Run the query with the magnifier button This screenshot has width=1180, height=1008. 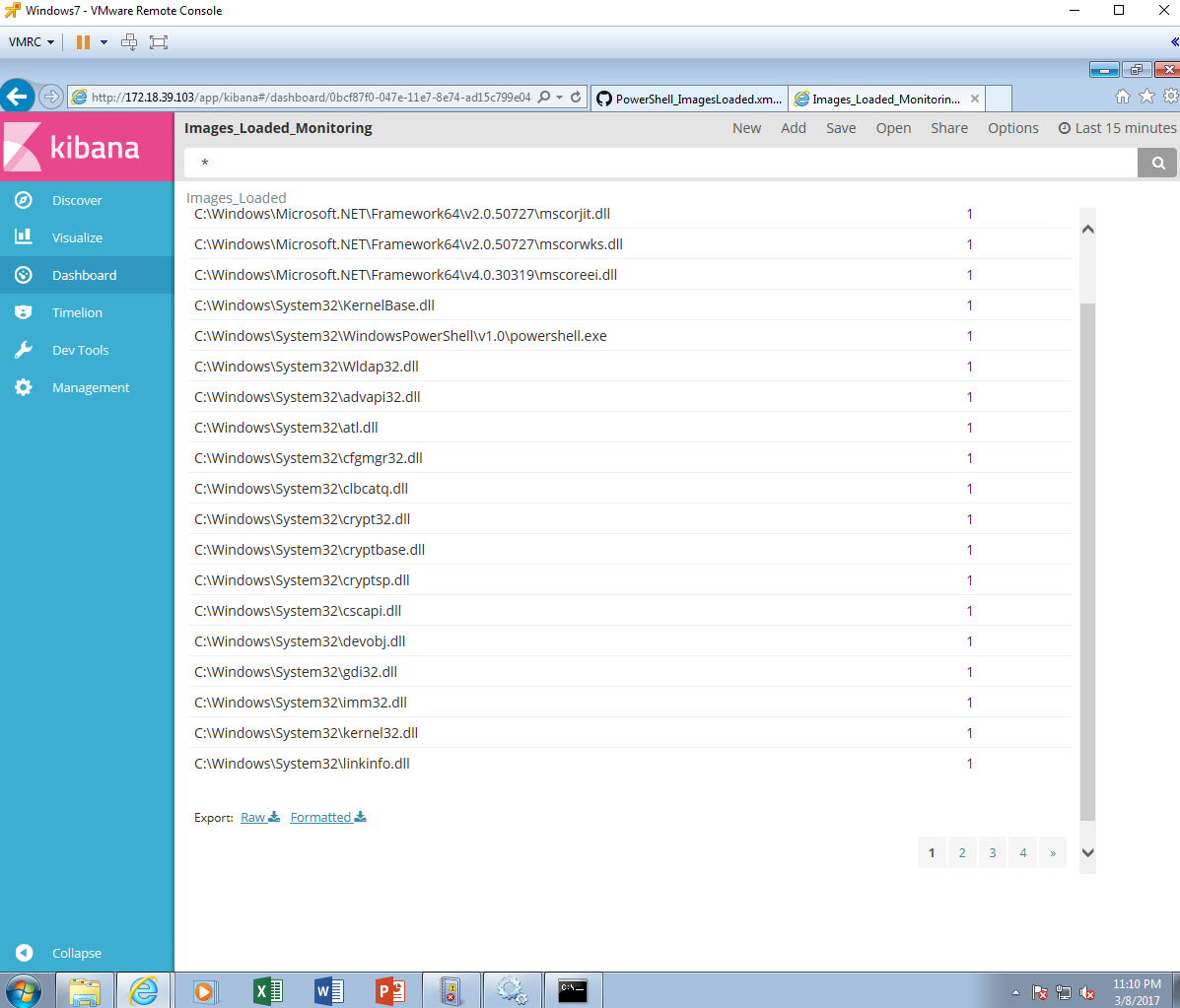click(1158, 163)
